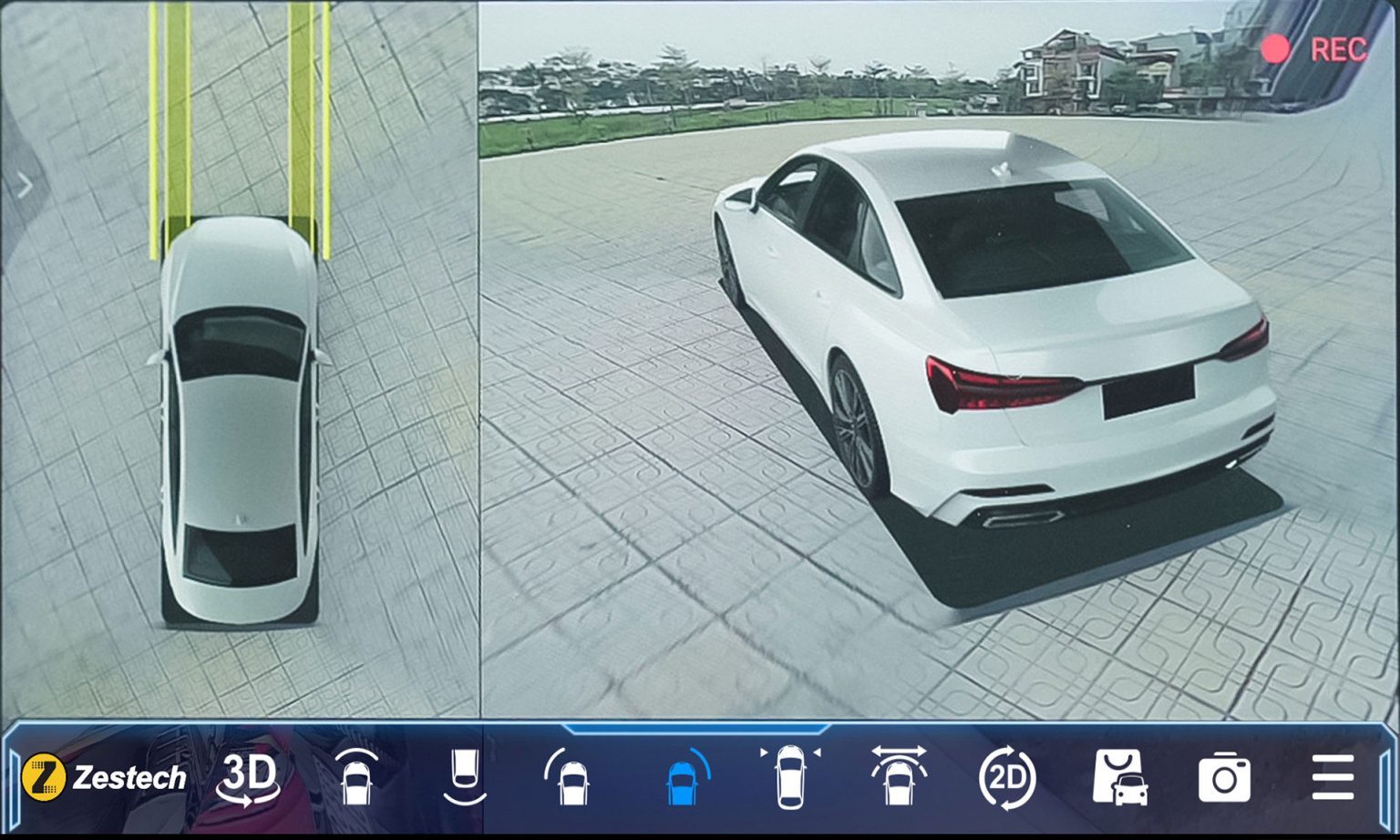This screenshot has width=1400, height=840.
Task: Click the Zestech logo
Action: point(104,777)
